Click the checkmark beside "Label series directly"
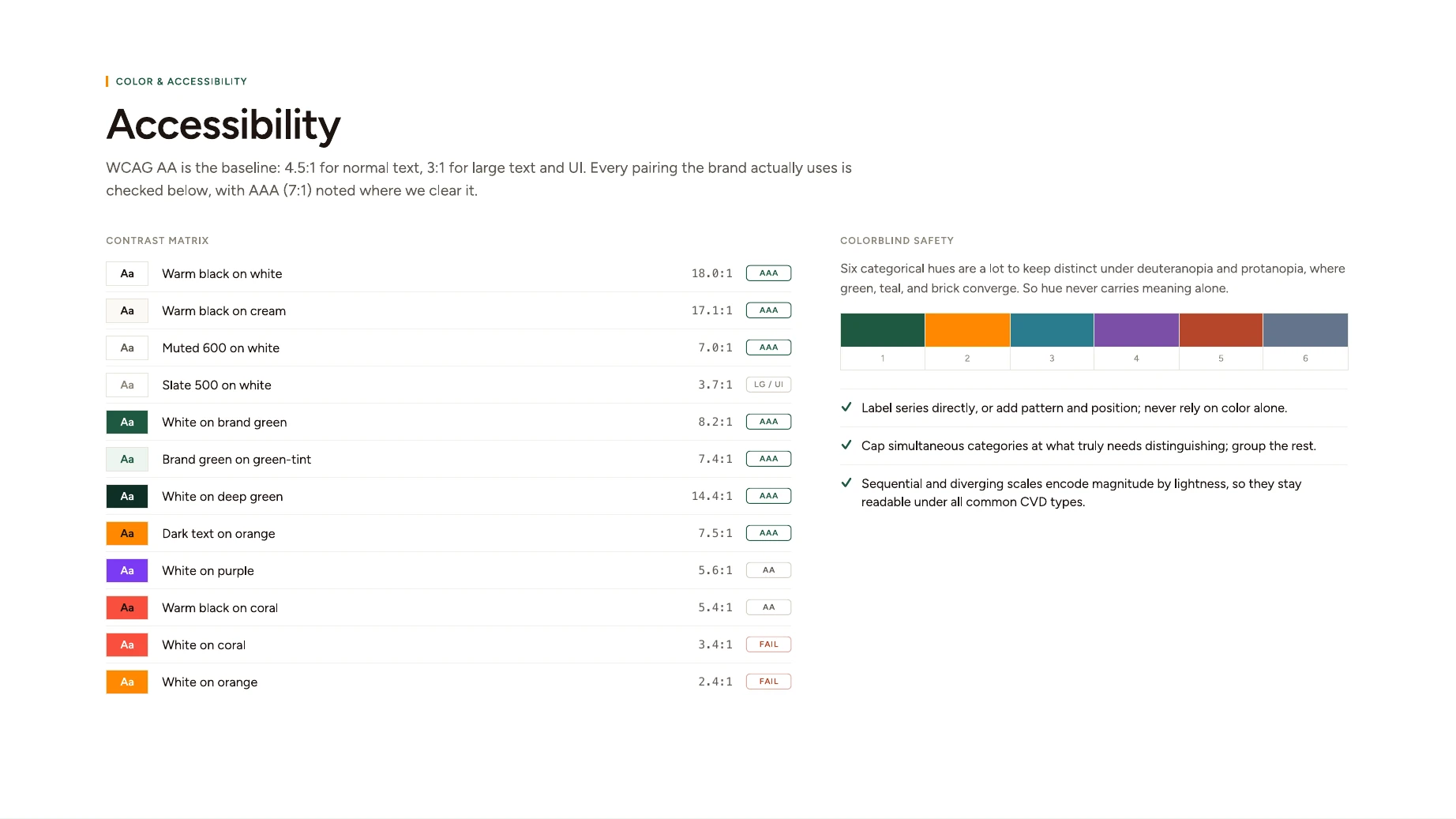Screen dimensions: 1456x819 coord(846,408)
